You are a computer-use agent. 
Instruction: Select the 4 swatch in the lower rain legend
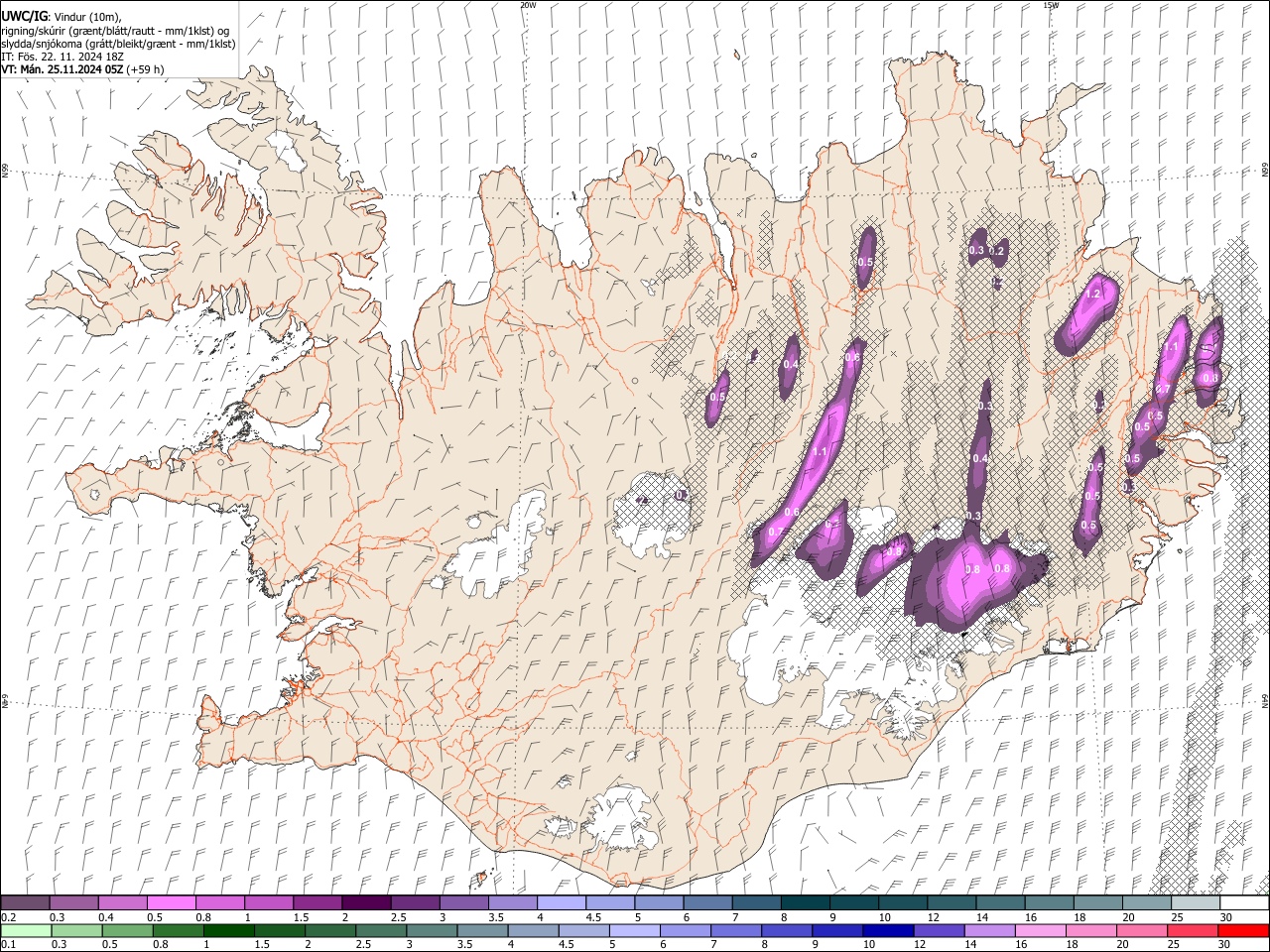click(x=532, y=930)
